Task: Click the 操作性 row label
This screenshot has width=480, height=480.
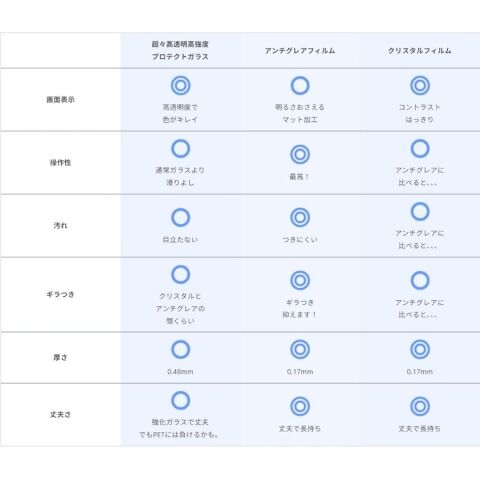Action: [x=60, y=162]
